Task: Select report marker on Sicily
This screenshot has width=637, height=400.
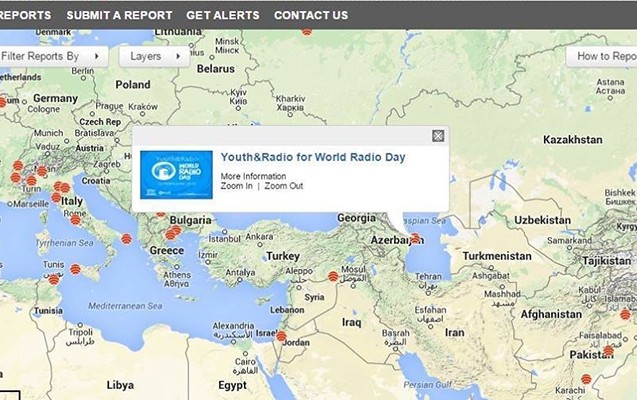Action: [x=75, y=269]
